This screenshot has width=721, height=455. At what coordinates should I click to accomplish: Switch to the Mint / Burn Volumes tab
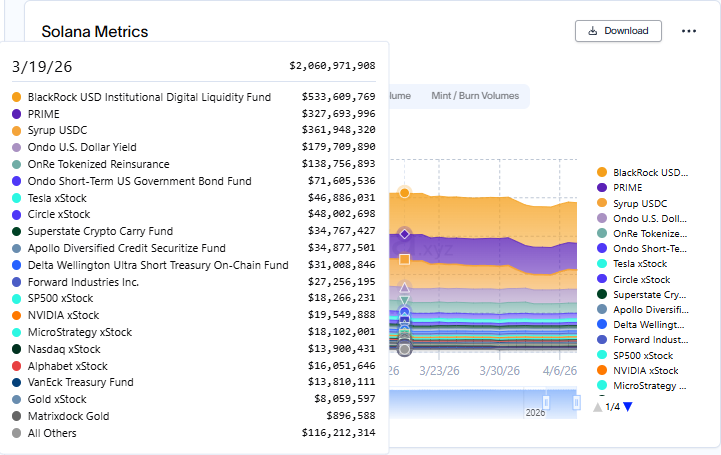tap(474, 96)
